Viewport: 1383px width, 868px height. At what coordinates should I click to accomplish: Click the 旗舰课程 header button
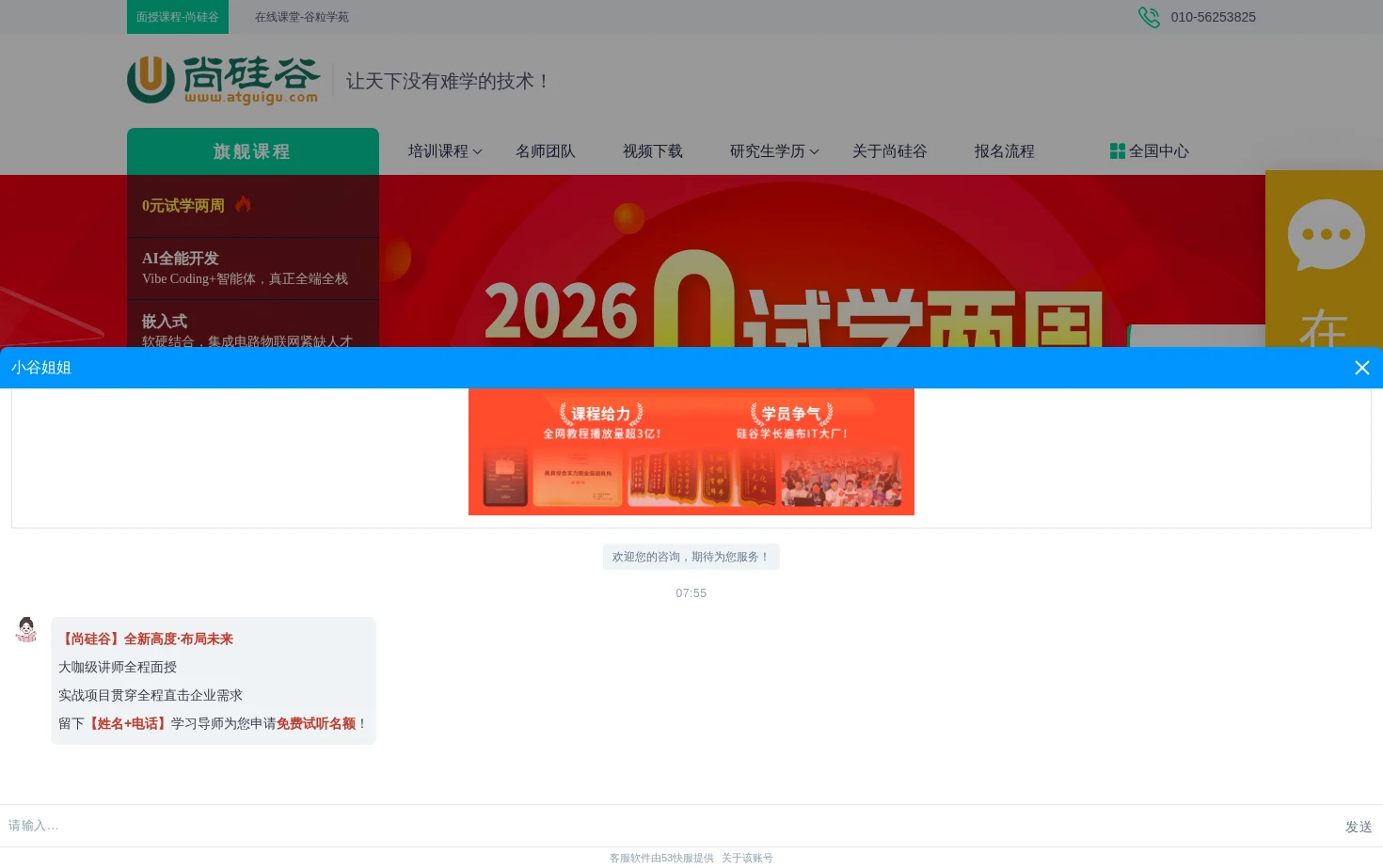[x=253, y=151]
